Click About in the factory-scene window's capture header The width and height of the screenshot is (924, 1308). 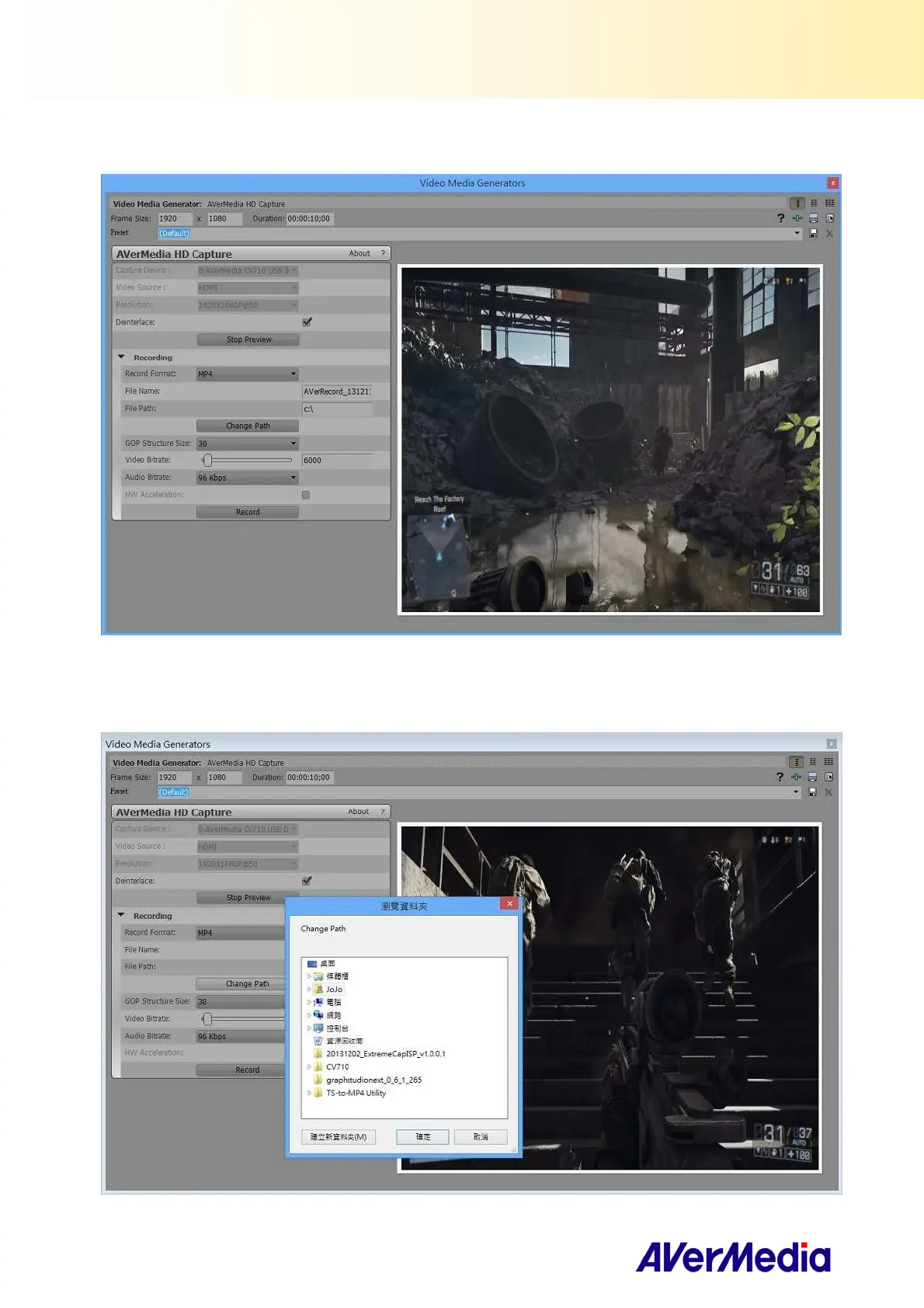[360, 253]
